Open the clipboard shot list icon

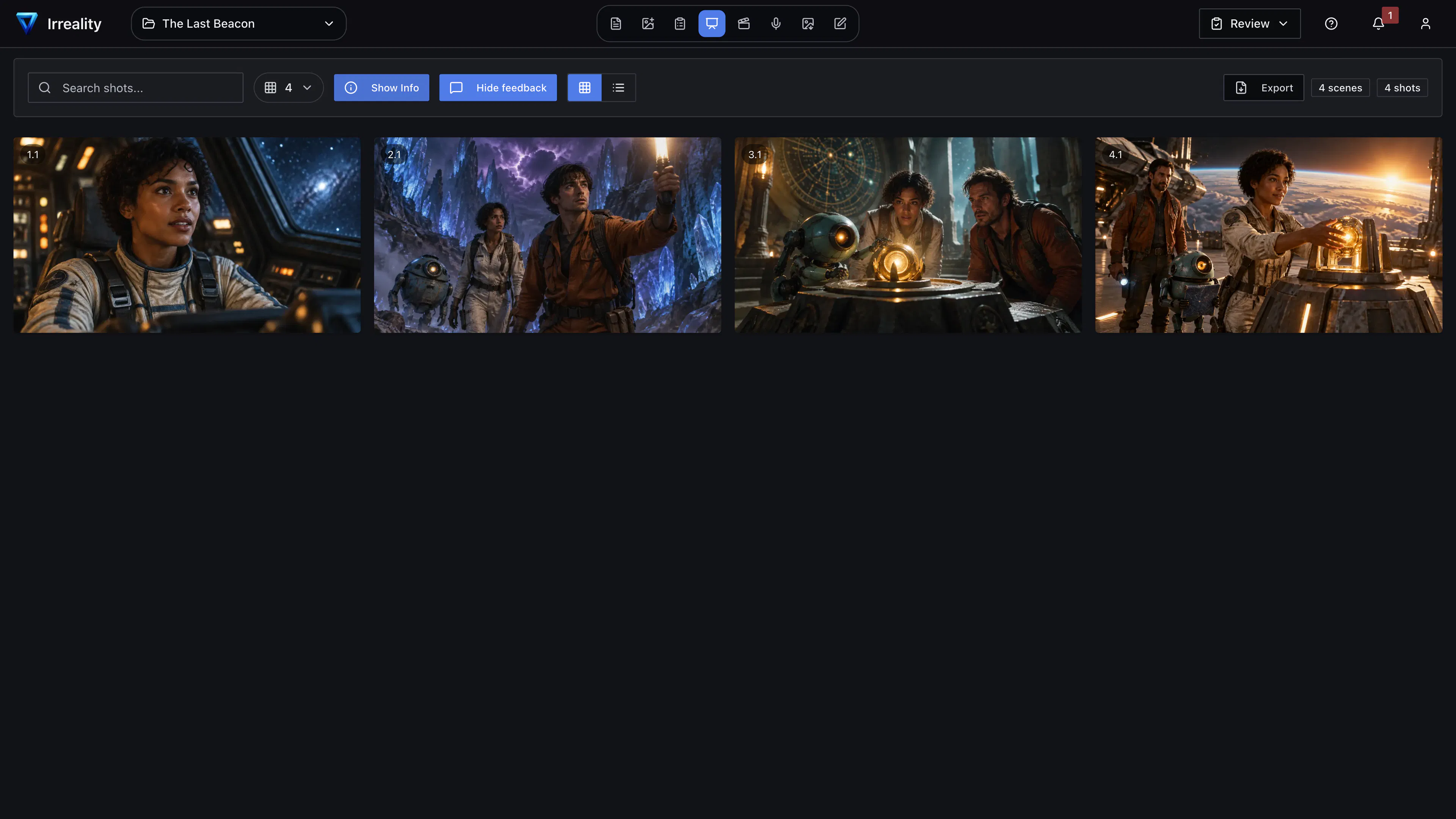pos(680,24)
